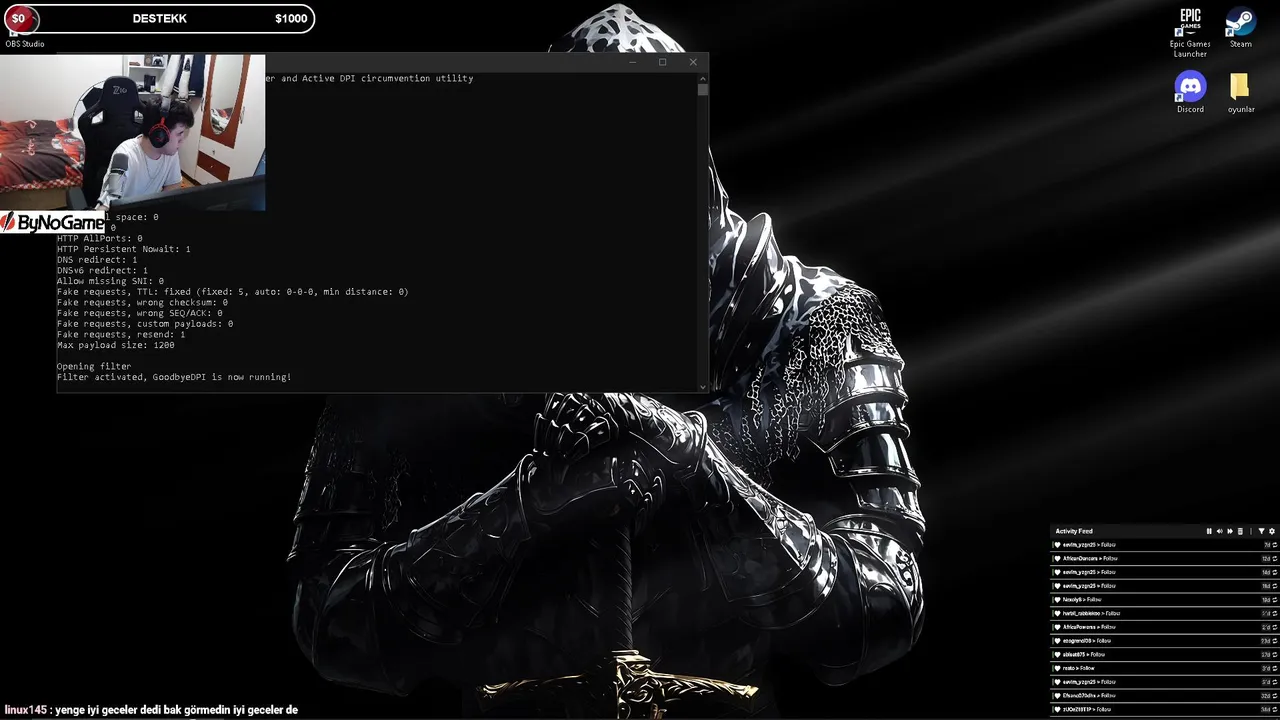Select the harbil_rabbiekso > Follow event text
This screenshot has width=1280, height=720.
pos(1092,613)
